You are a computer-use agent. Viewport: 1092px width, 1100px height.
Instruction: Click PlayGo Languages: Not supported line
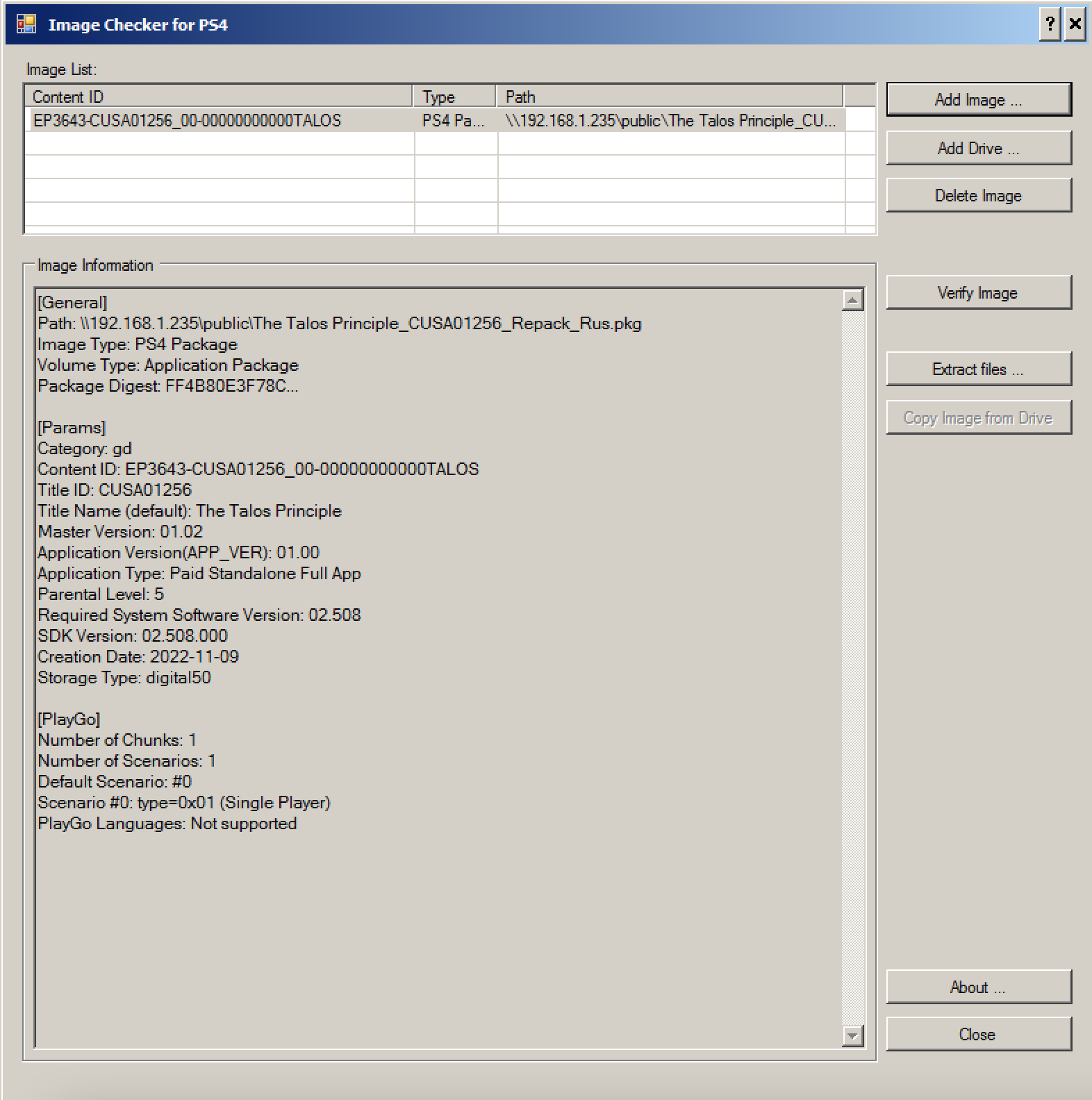167,824
